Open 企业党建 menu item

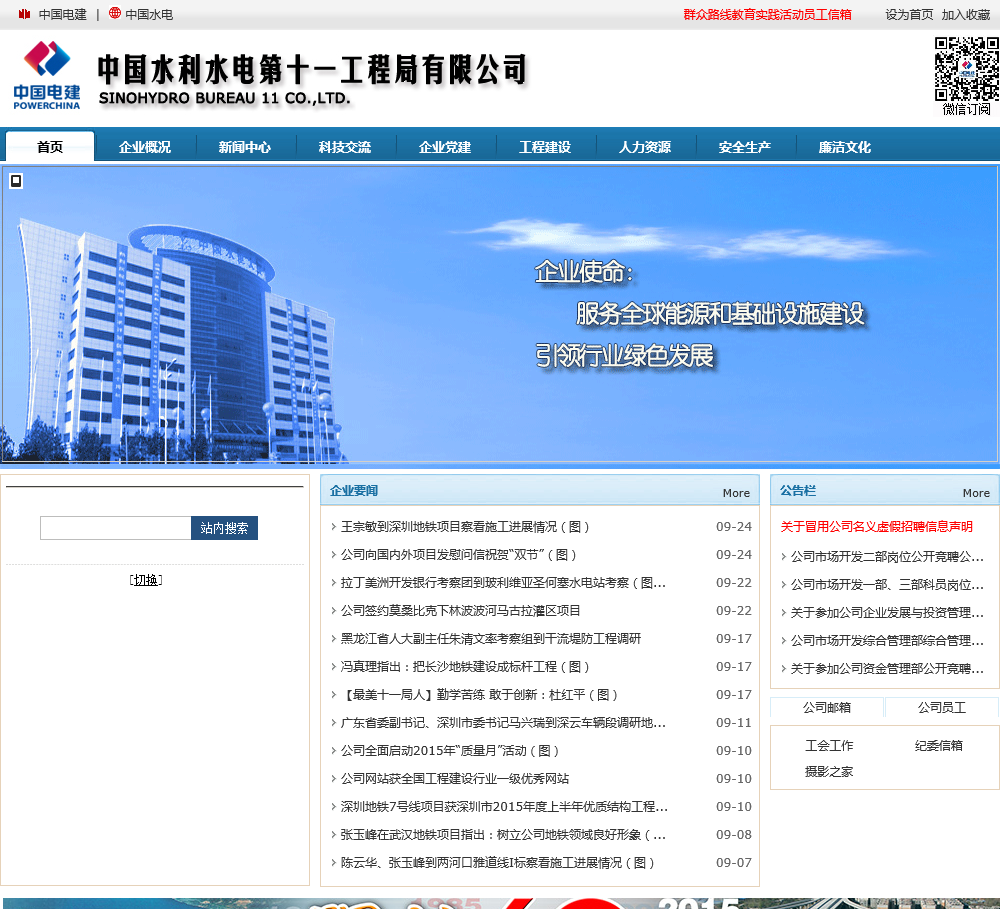click(x=445, y=147)
